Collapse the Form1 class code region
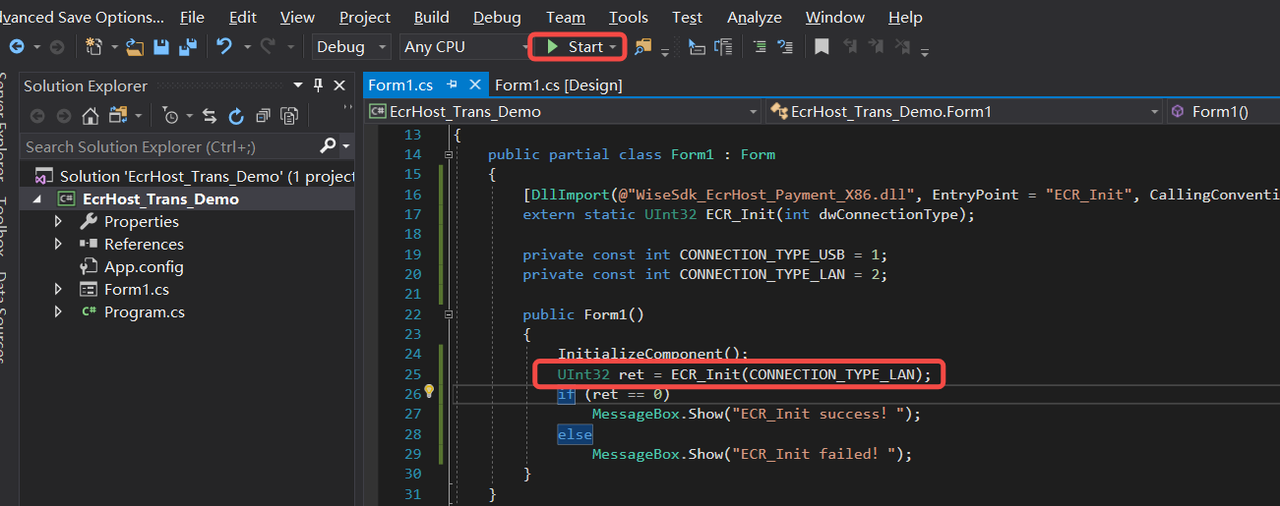Viewport: 1280px width, 506px height. (448, 154)
